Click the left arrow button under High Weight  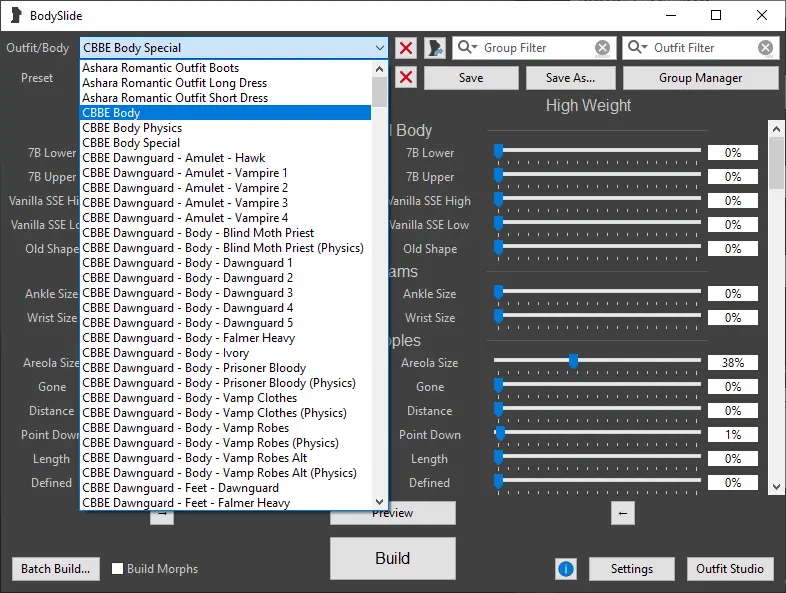[x=623, y=513]
